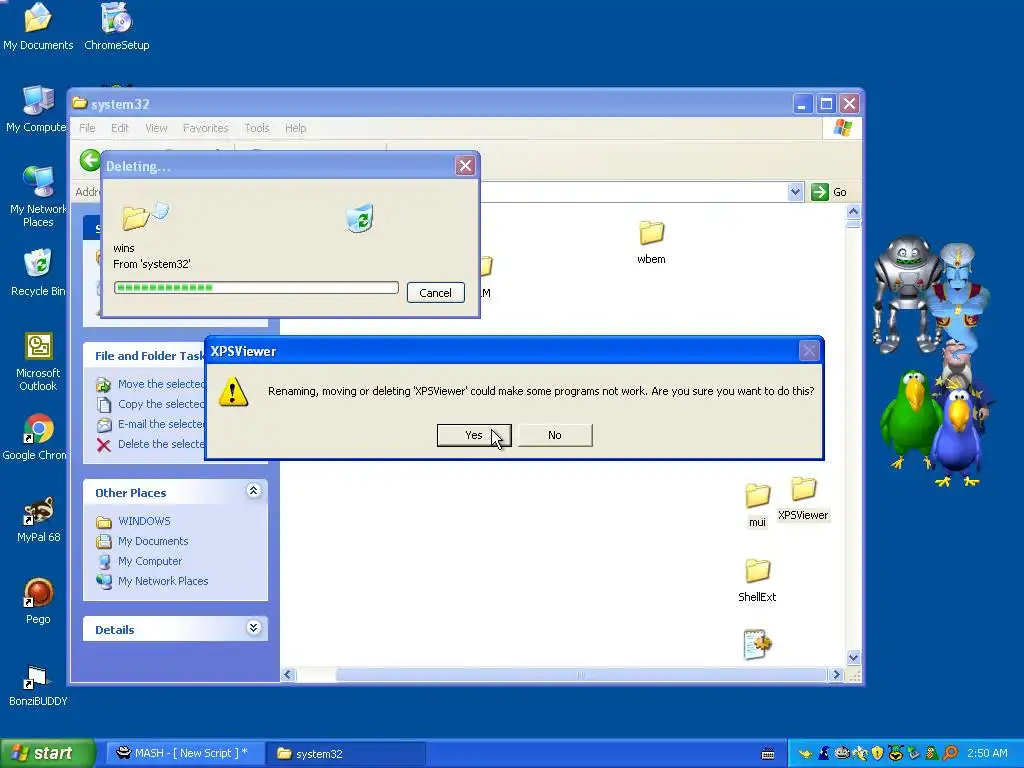This screenshot has height=768, width=1024.
Task: Click the green deleting progress bar
Action: point(256,288)
